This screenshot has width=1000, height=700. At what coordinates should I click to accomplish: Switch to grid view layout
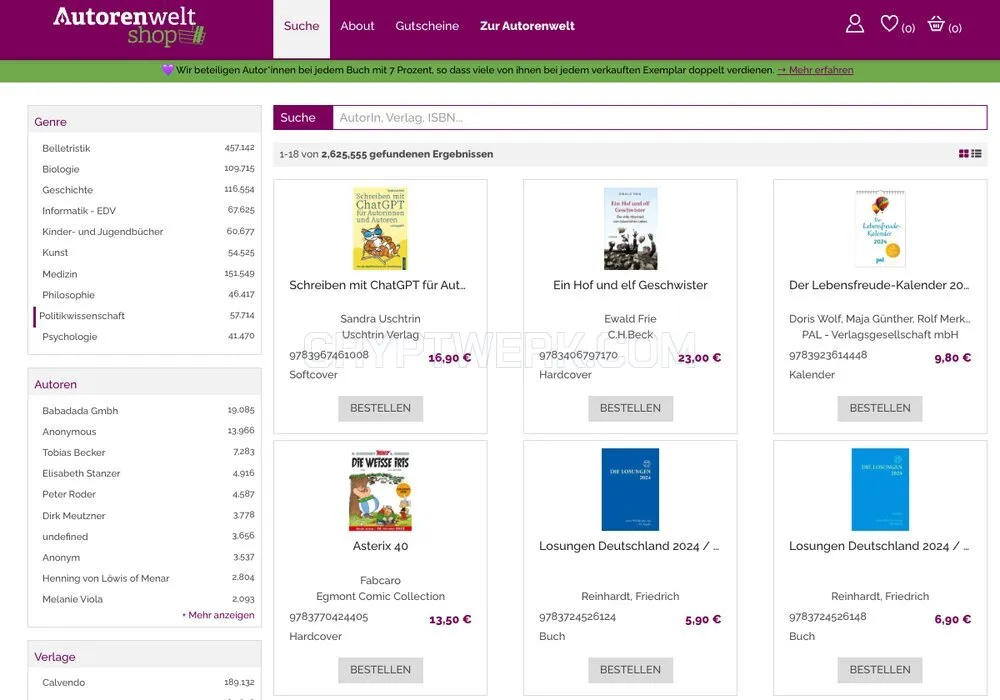[964, 154]
